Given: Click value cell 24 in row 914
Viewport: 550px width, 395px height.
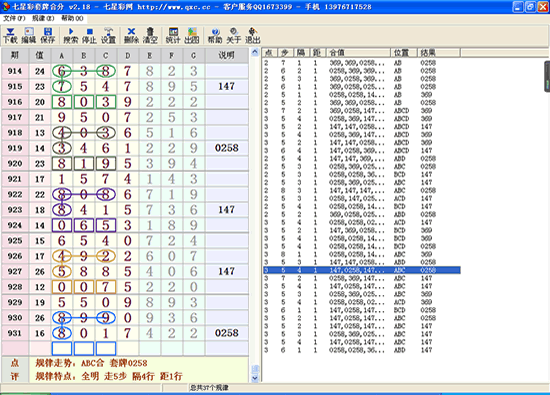Looking at the screenshot, I should (x=40, y=71).
